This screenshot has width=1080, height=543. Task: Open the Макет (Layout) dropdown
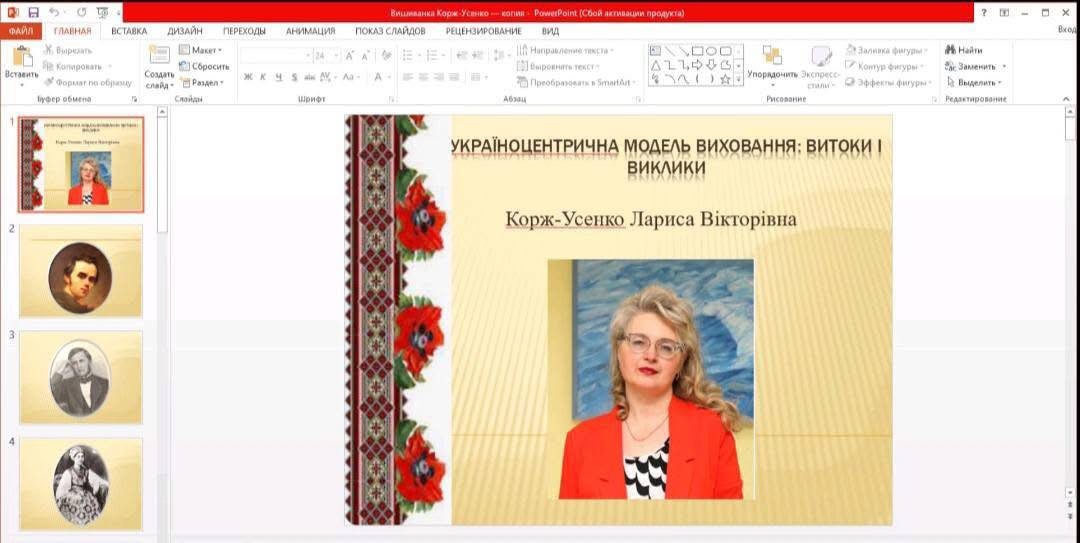(x=203, y=50)
